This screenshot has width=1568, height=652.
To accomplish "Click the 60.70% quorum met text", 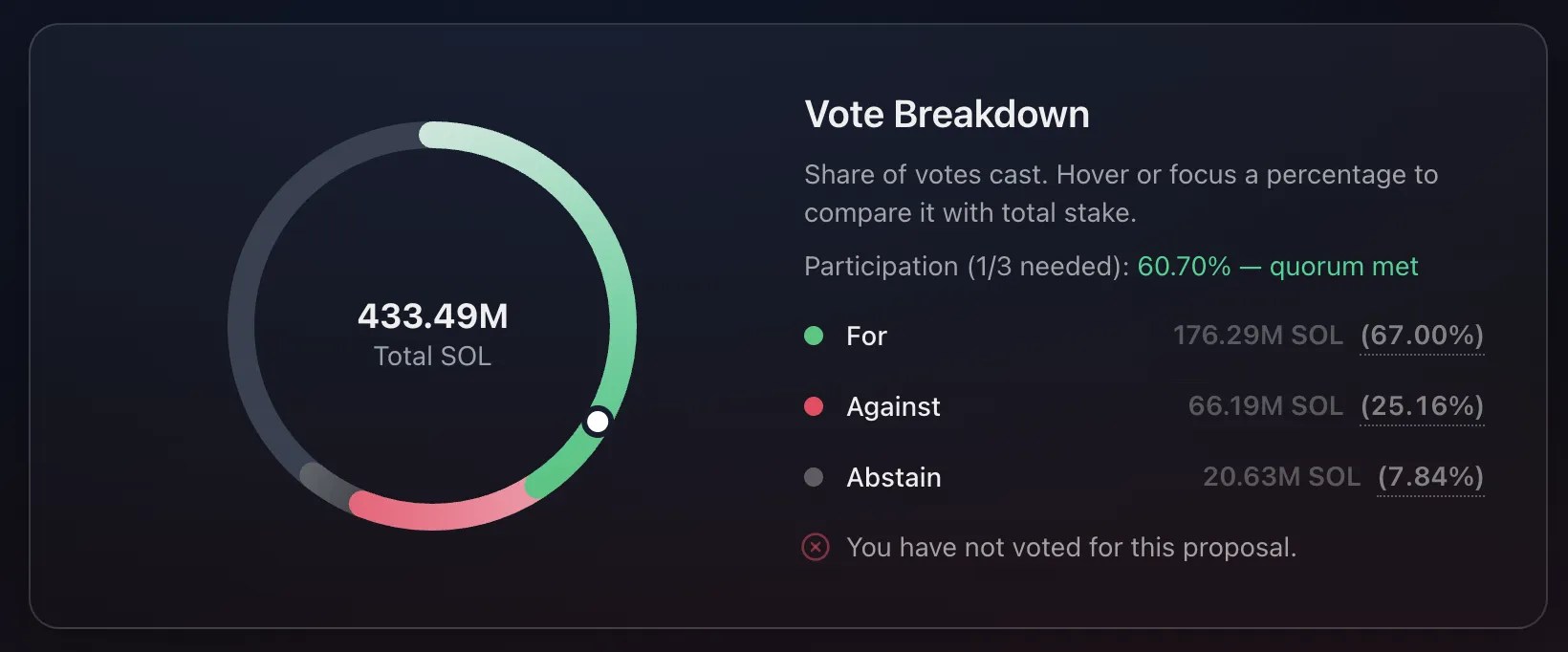I will (1277, 267).
